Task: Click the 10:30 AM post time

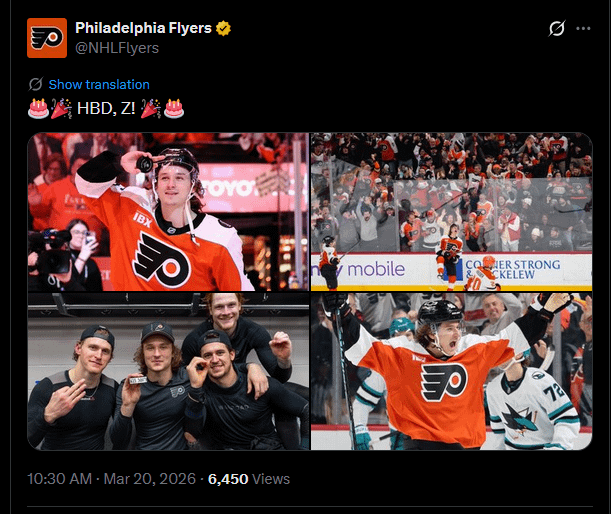Action: pos(61,479)
